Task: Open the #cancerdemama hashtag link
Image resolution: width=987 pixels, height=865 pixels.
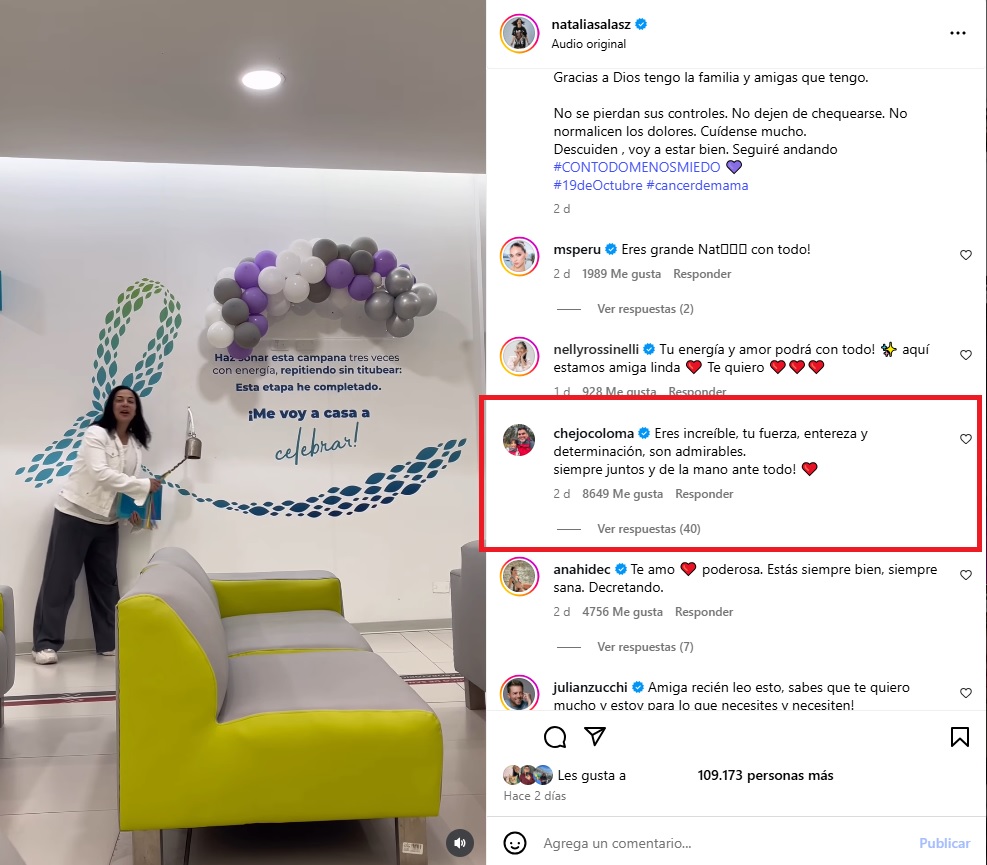Action: [x=697, y=185]
